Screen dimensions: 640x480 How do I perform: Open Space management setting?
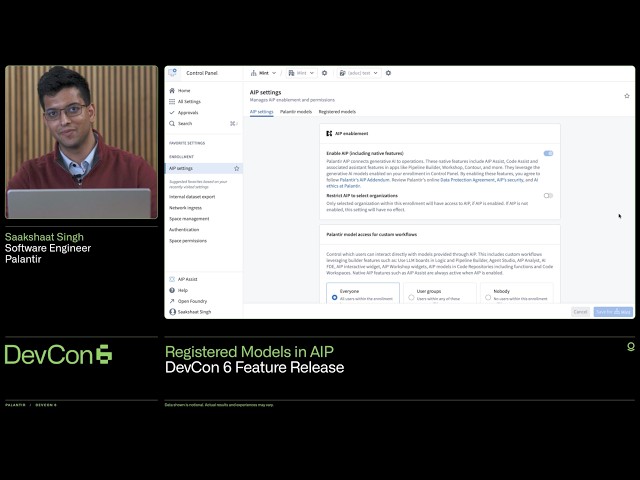189,219
